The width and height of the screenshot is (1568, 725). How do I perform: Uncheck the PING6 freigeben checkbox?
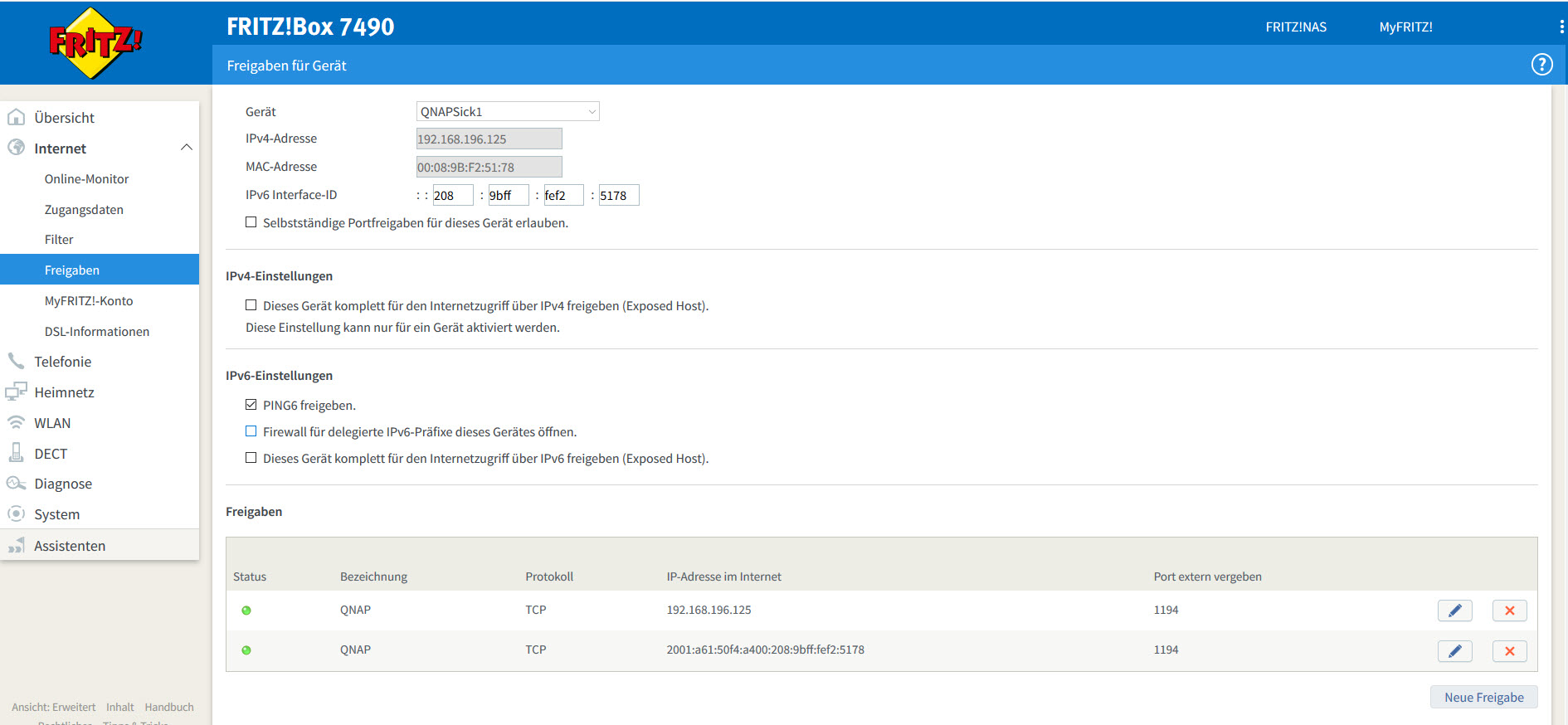(251, 405)
